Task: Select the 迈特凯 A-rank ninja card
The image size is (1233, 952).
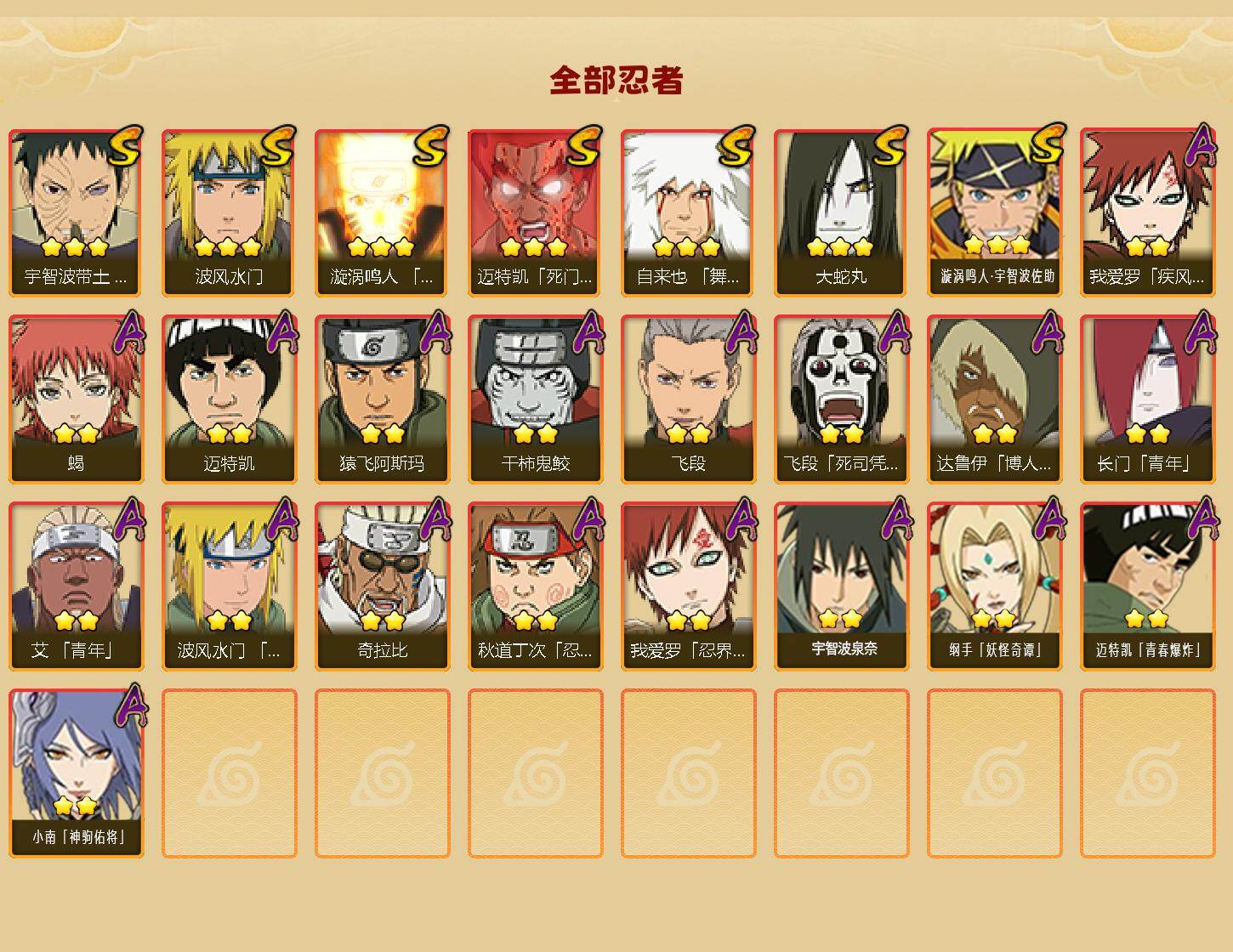Action: pos(229,399)
